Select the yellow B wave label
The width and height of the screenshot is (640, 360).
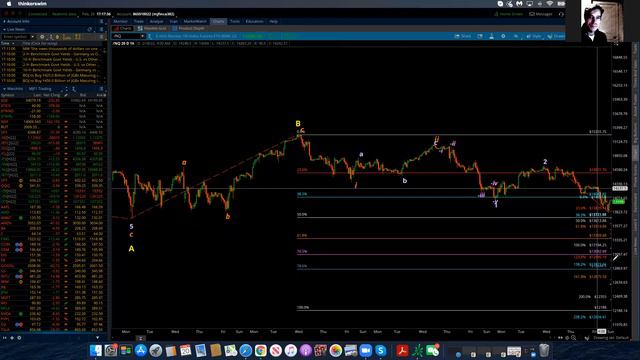[x=298, y=124]
